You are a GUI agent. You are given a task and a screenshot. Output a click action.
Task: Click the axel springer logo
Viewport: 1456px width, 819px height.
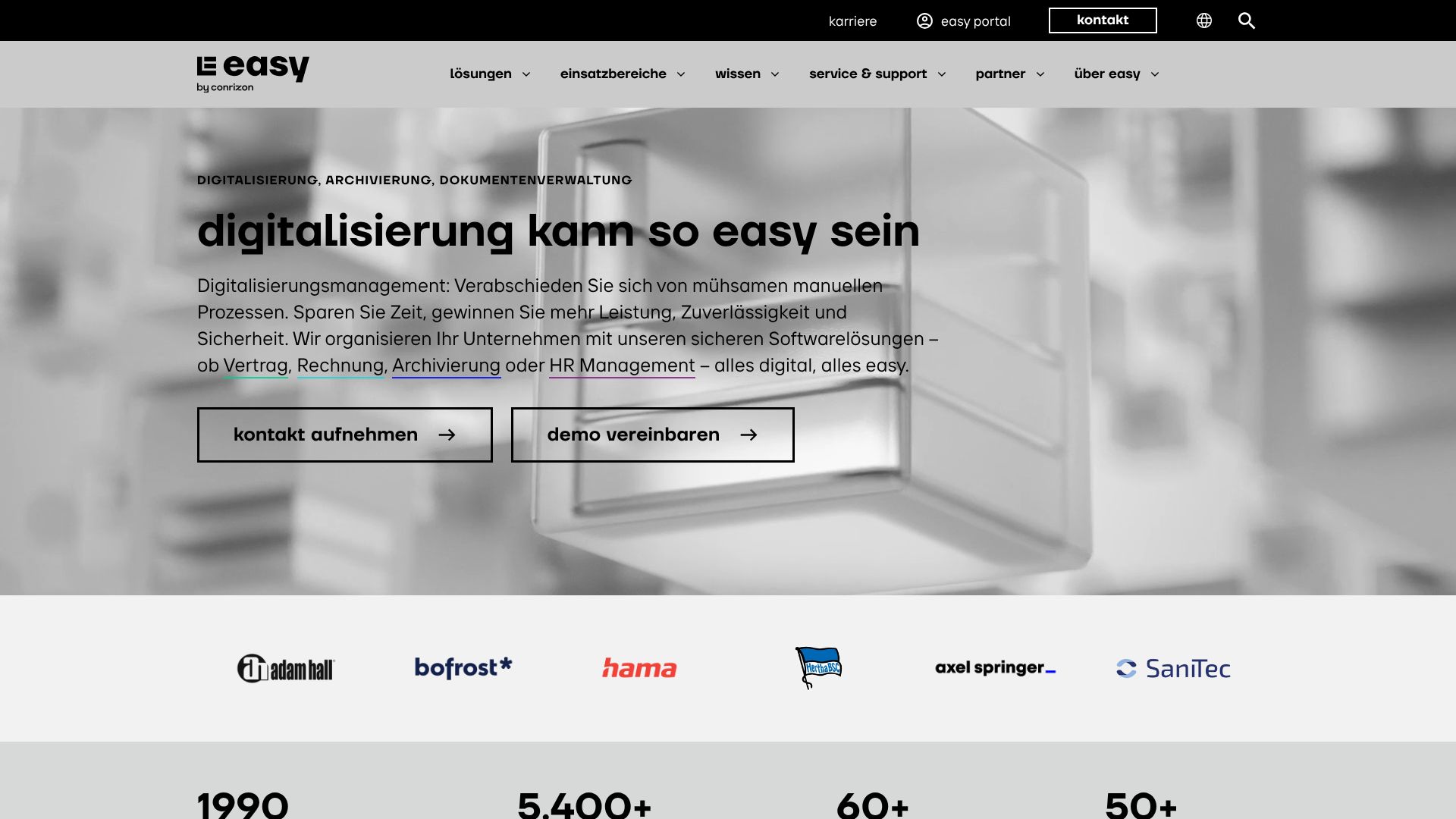point(995,667)
